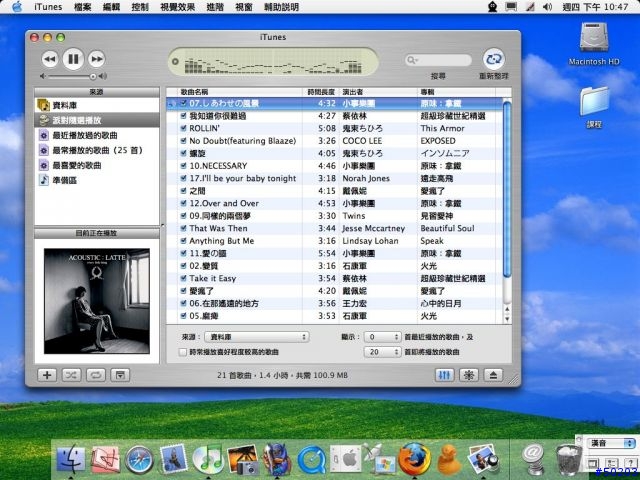Sort by artist column header
640x480 pixels.
point(378,92)
